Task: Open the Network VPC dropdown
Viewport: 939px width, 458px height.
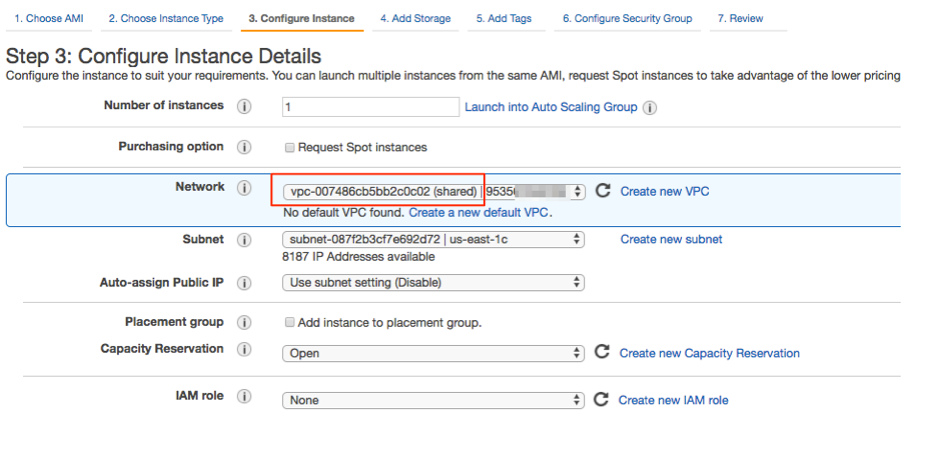Action: tap(434, 192)
